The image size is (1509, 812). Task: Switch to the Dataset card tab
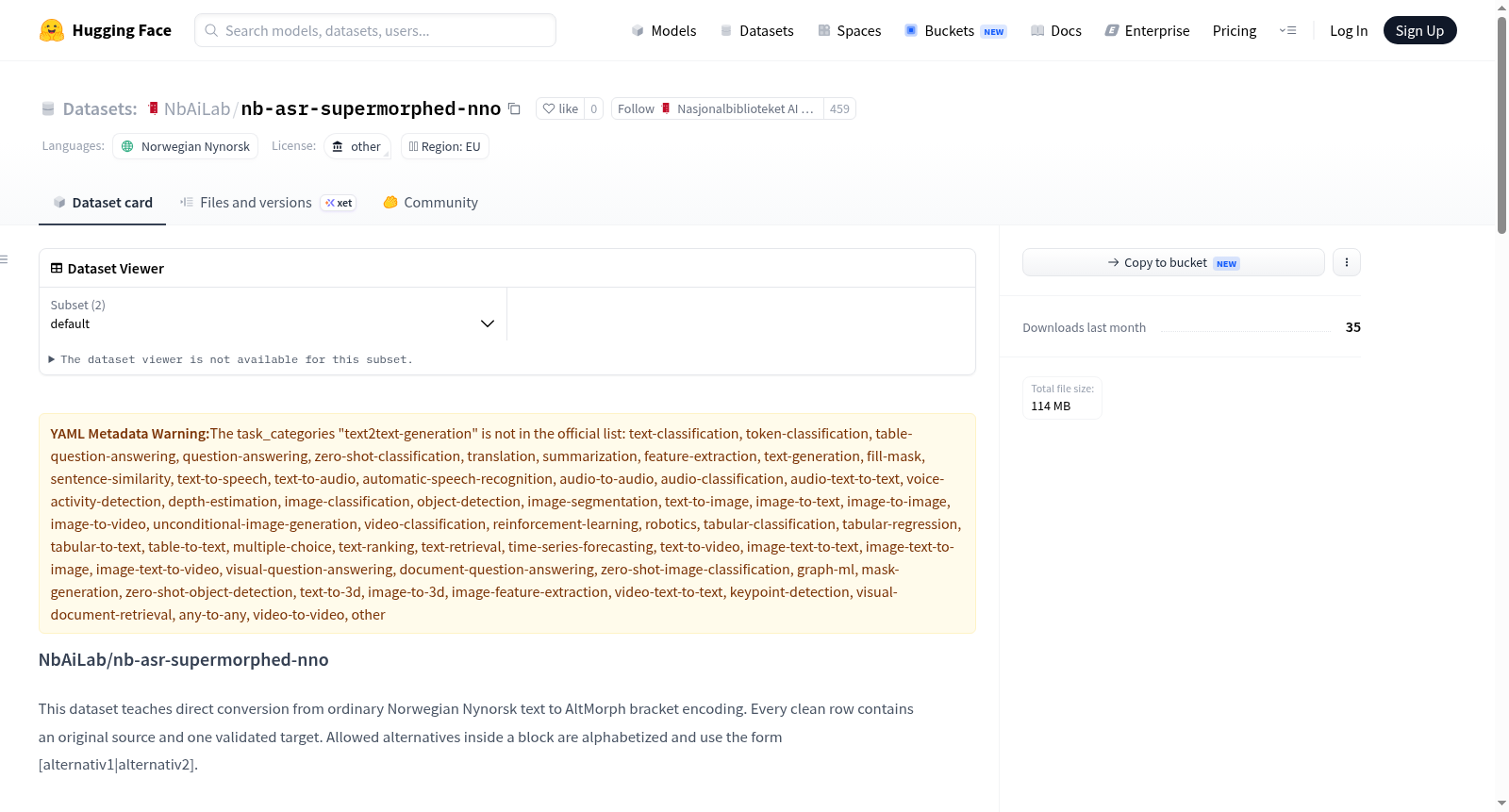click(102, 203)
